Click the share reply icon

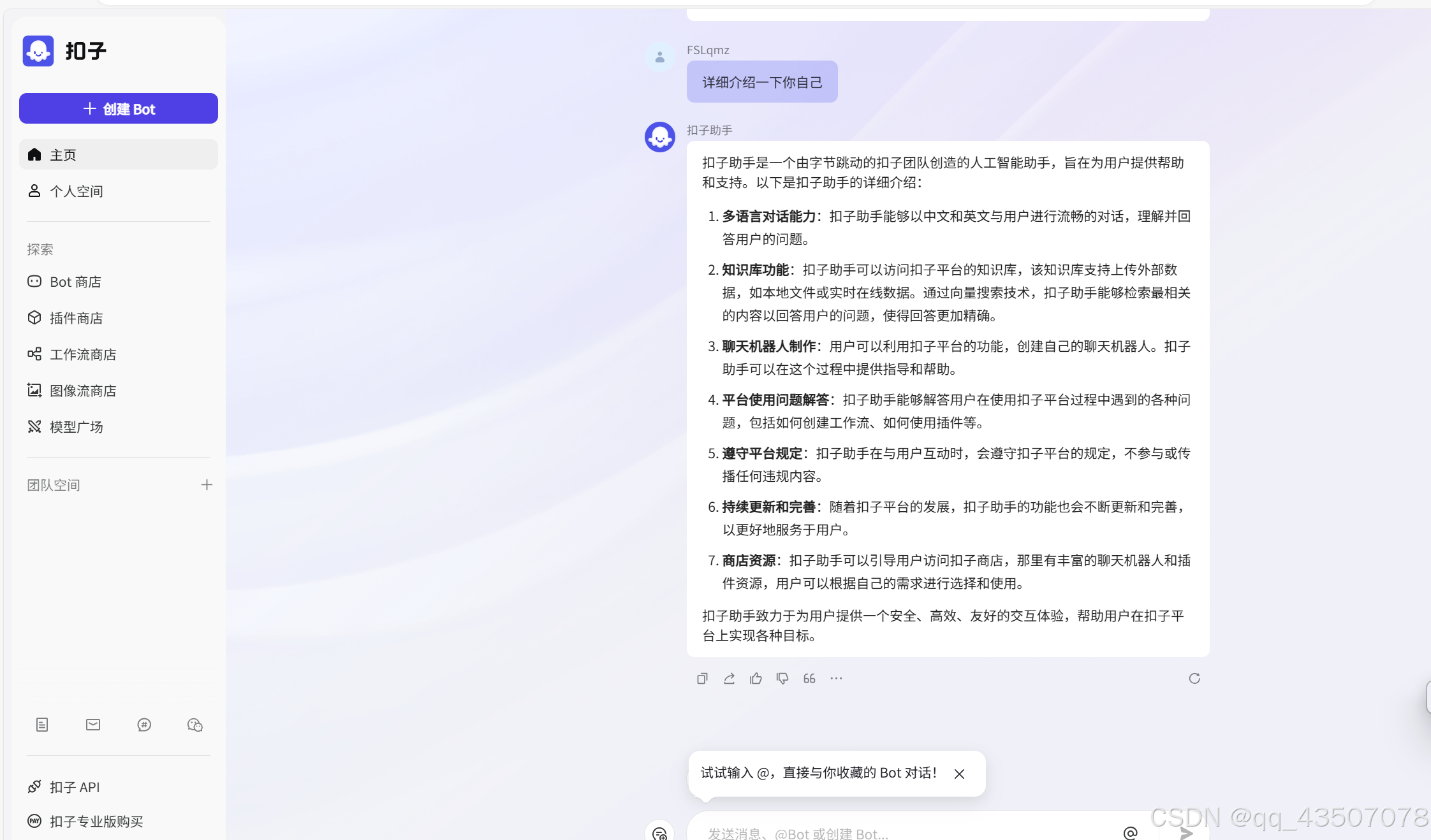729,679
